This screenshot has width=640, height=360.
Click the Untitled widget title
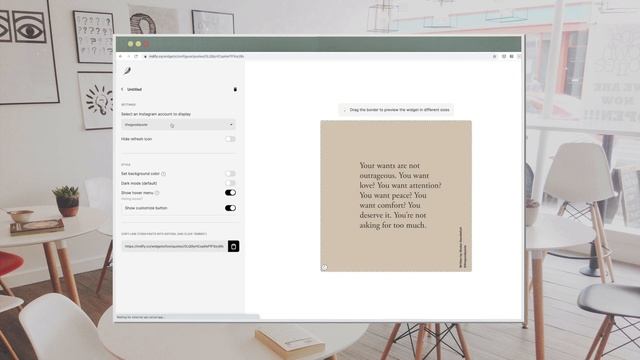click(134, 89)
